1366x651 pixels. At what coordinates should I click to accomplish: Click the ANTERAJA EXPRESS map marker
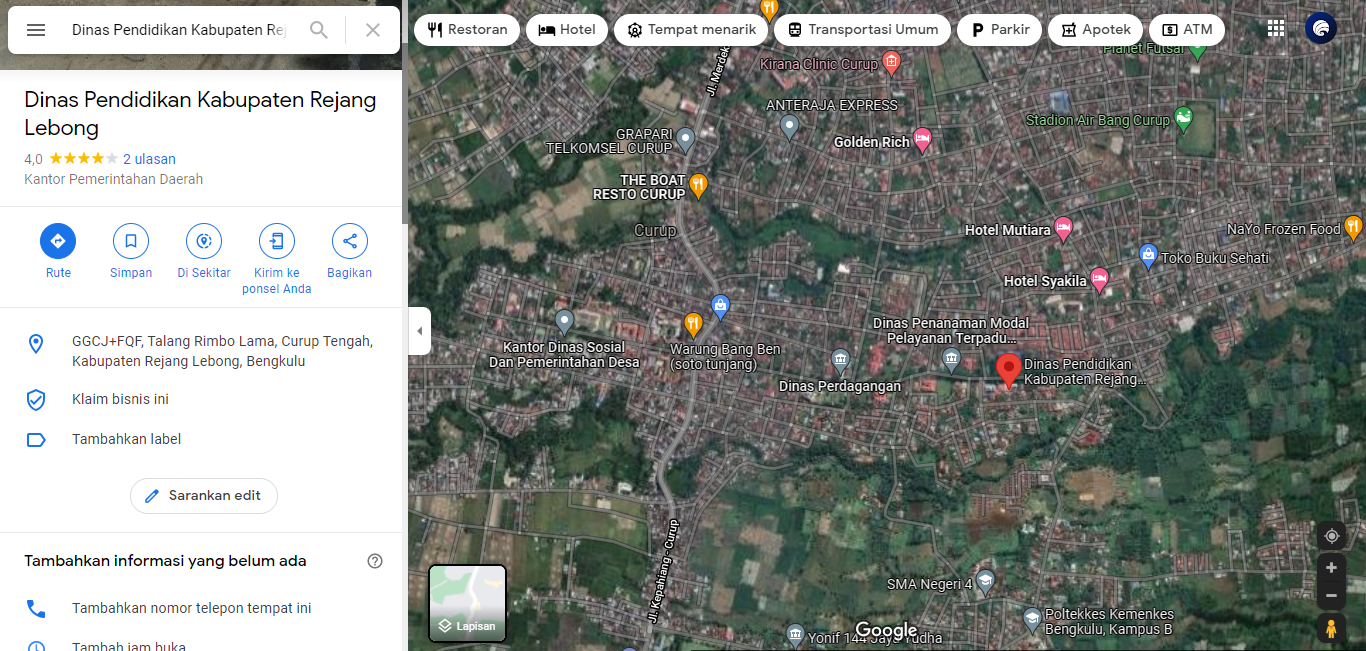coord(789,127)
